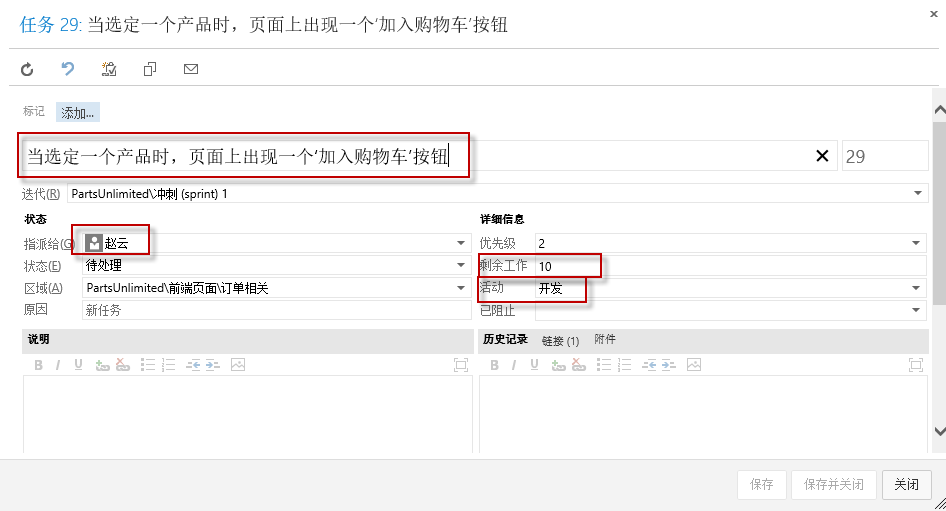Click the 任务 29 header link
The width and height of the screenshot is (946, 511).
pos(49,25)
